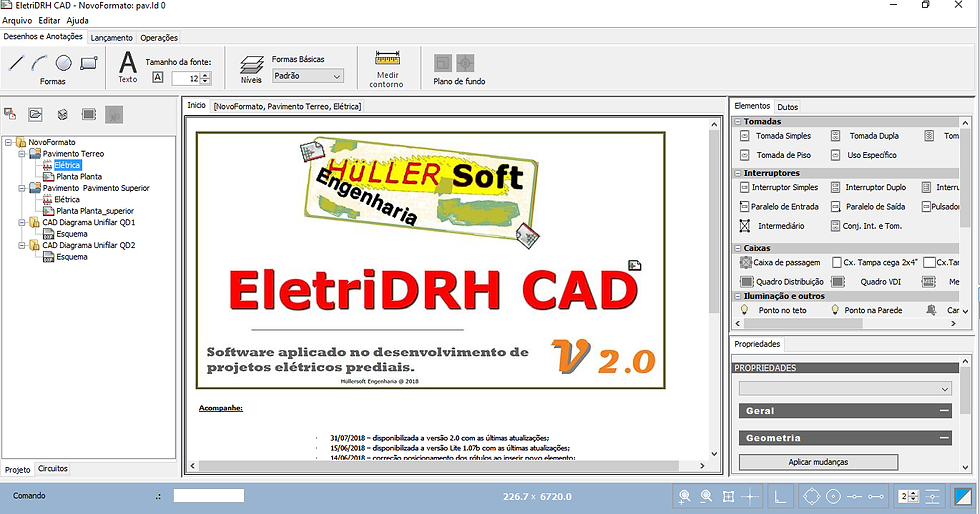Toggle the midpoint snap icon
Image resolution: width=980 pixels, height=514 pixels.
854,496
